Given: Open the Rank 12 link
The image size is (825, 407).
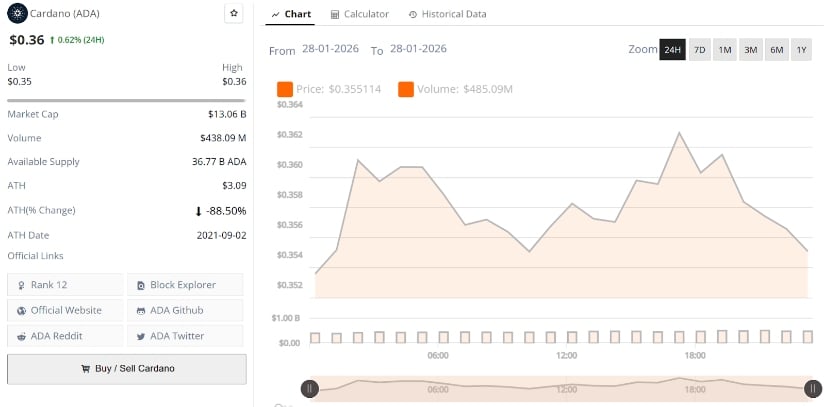Looking at the screenshot, I should pyautogui.click(x=65, y=285).
